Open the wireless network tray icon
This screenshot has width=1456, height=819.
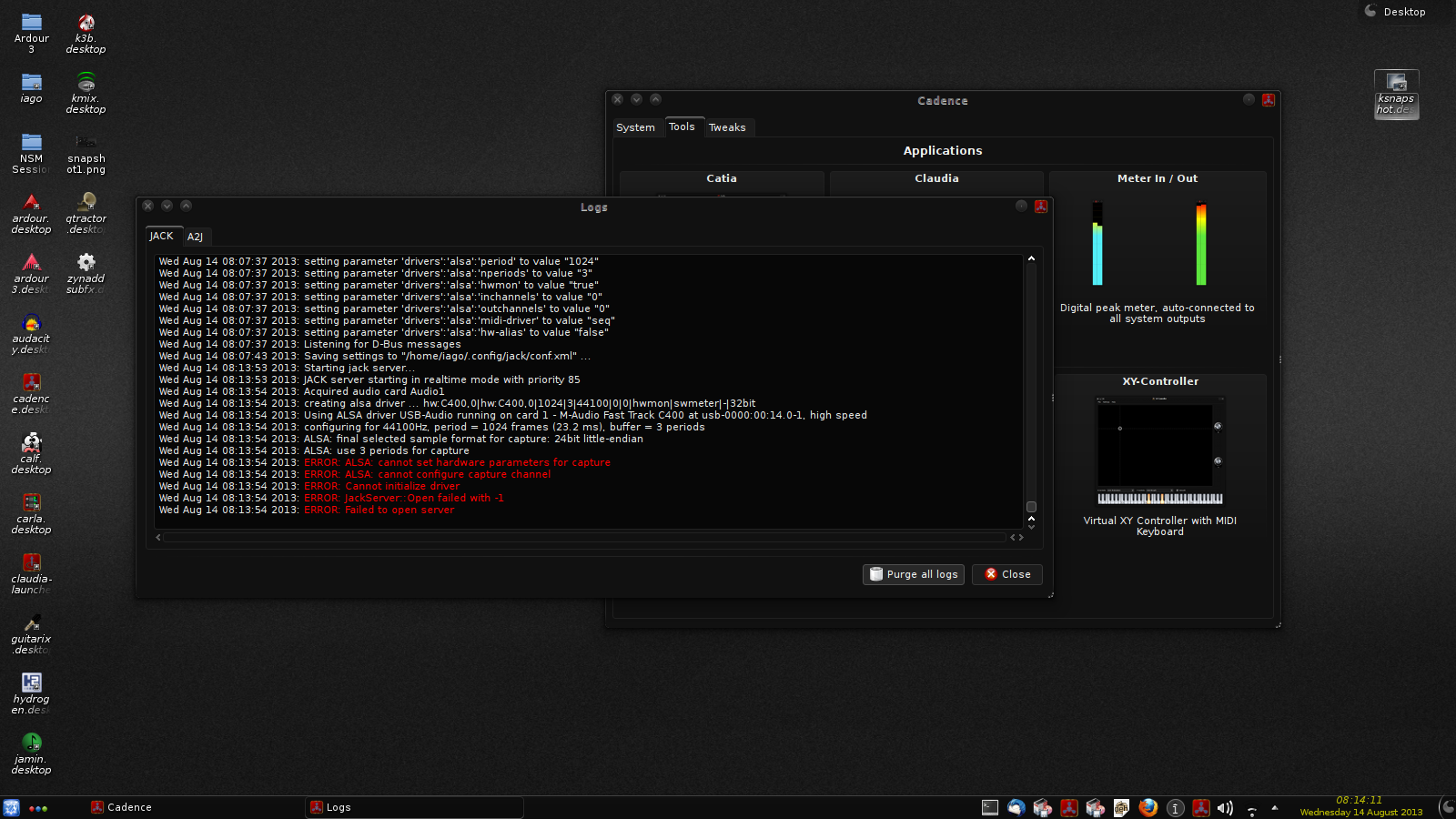[x=1251, y=809]
